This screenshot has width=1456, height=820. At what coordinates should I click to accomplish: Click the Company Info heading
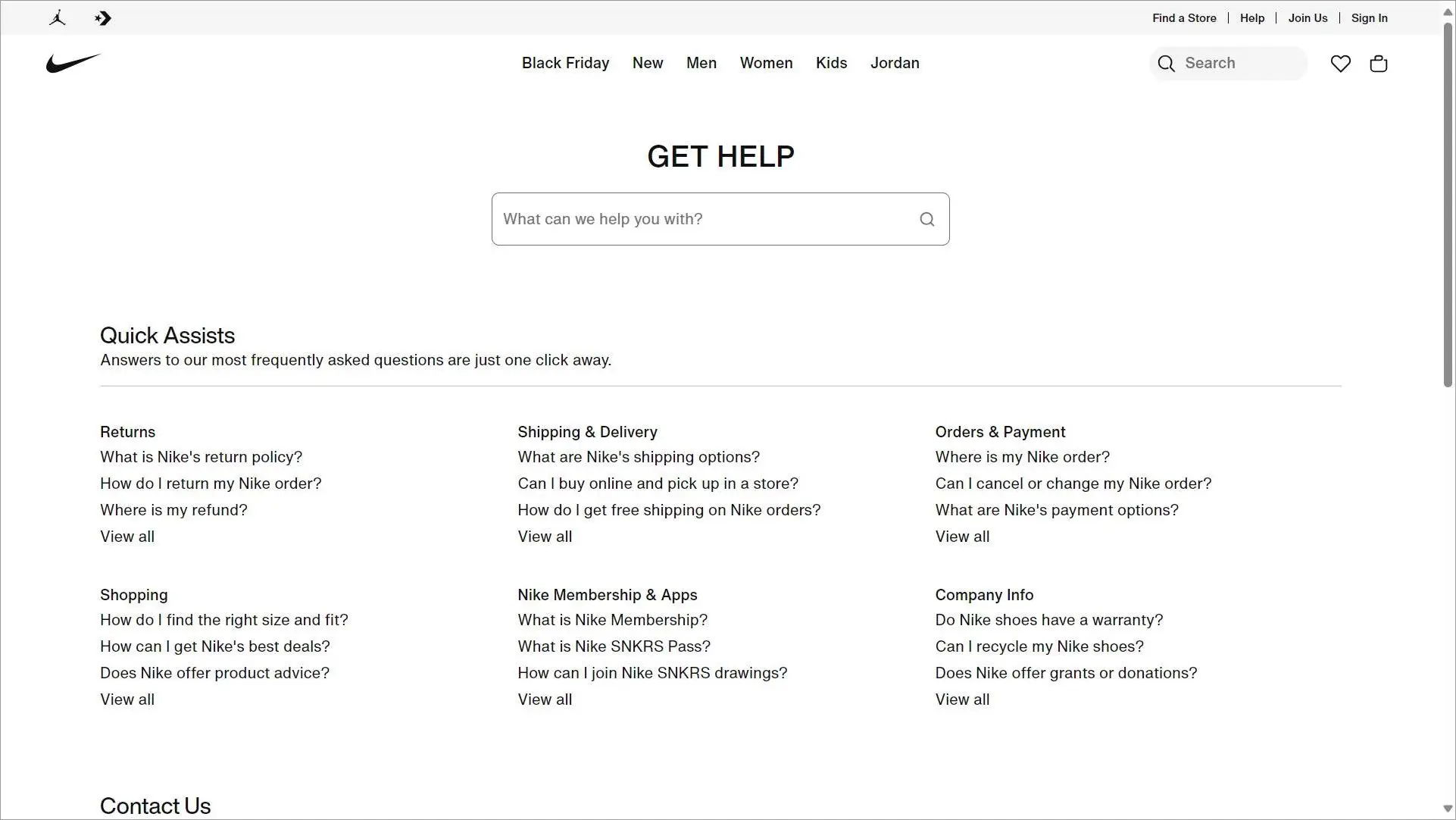click(984, 595)
